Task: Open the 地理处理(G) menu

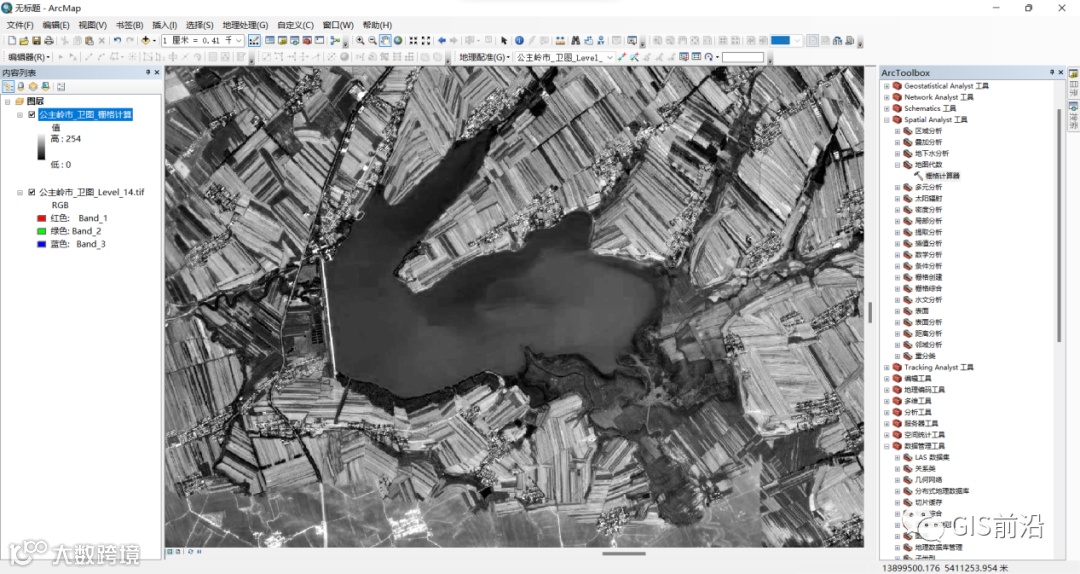Action: (245, 25)
